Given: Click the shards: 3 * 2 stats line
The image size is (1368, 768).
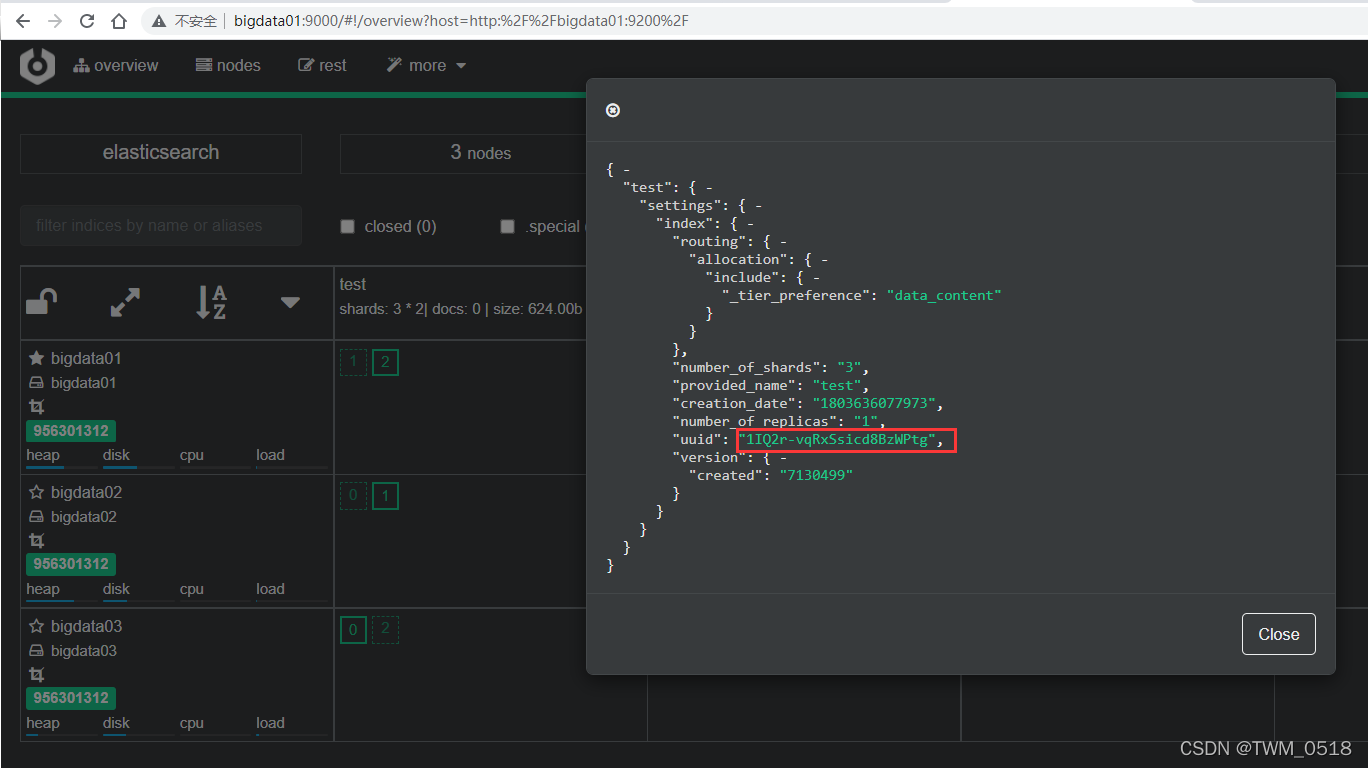Looking at the screenshot, I should pos(460,309).
